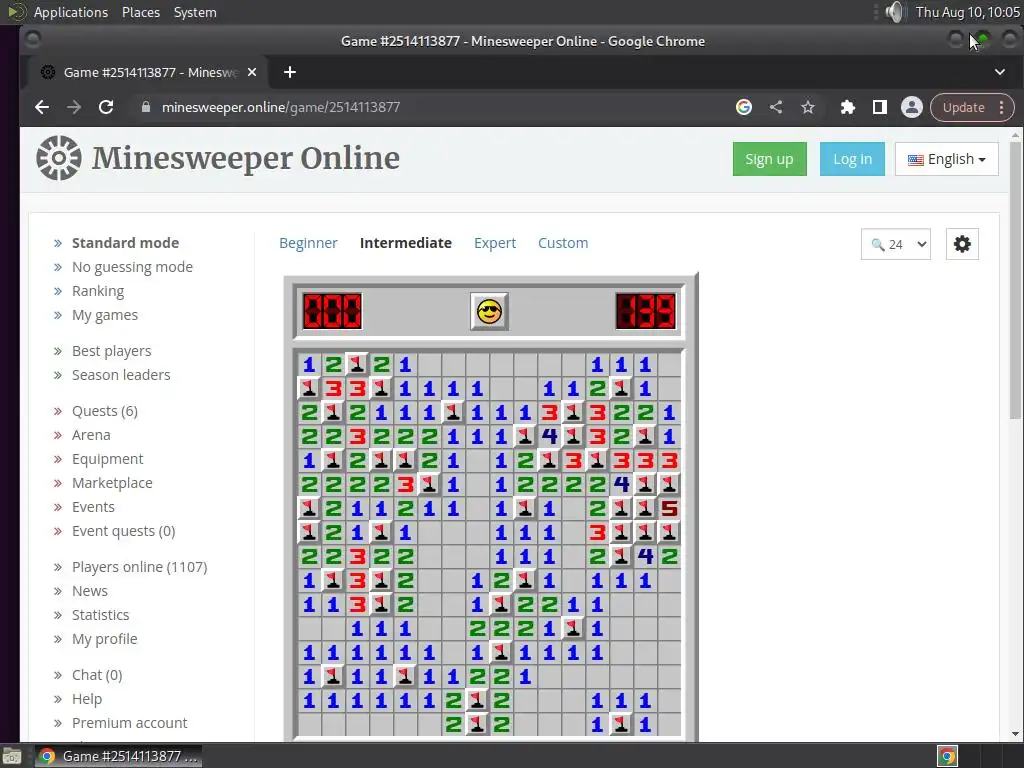Screen dimensions: 1024x768
Task: Click the clock showing Thu Aug 10
Action: (967, 12)
